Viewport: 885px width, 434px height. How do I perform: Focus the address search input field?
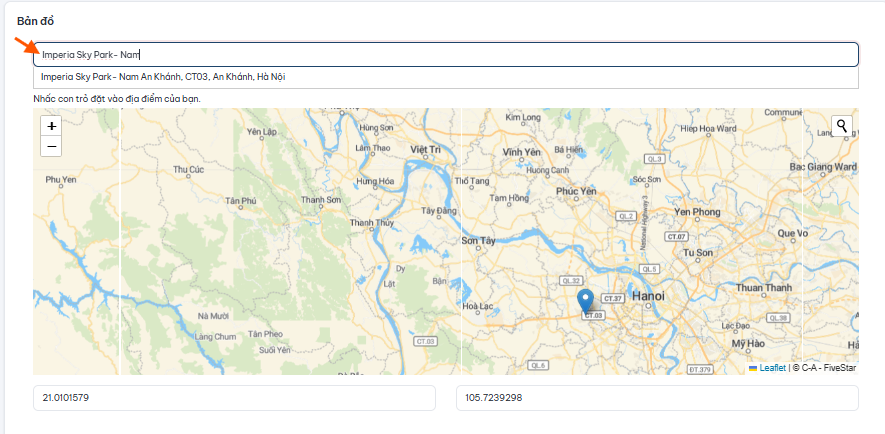pyautogui.click(x=446, y=55)
